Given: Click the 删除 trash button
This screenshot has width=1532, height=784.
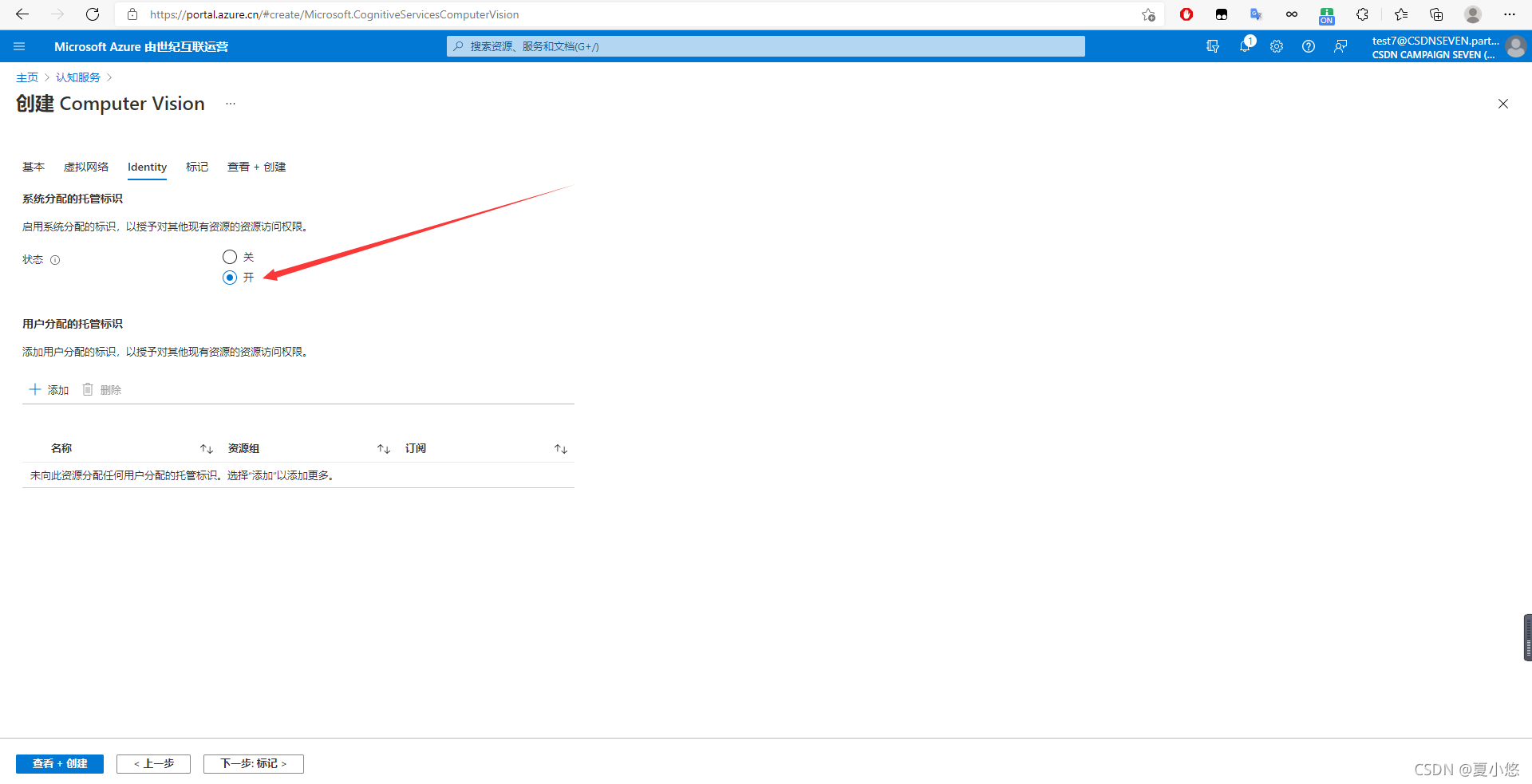Looking at the screenshot, I should [x=102, y=390].
